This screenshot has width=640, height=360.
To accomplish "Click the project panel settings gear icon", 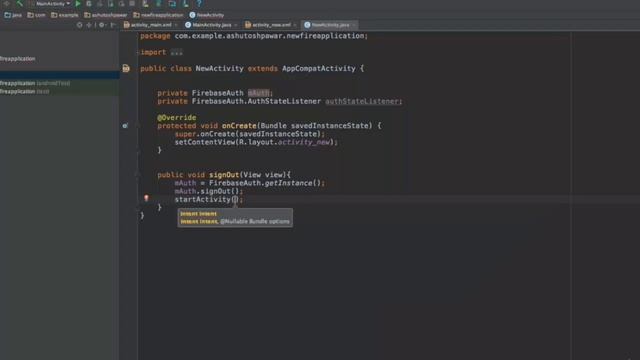I will (x=102, y=25).
